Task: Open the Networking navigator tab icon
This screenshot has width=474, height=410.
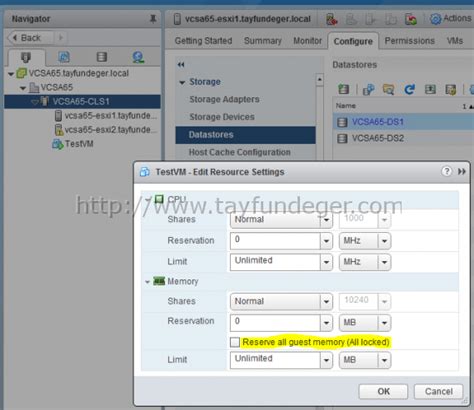Action: tap(138, 57)
